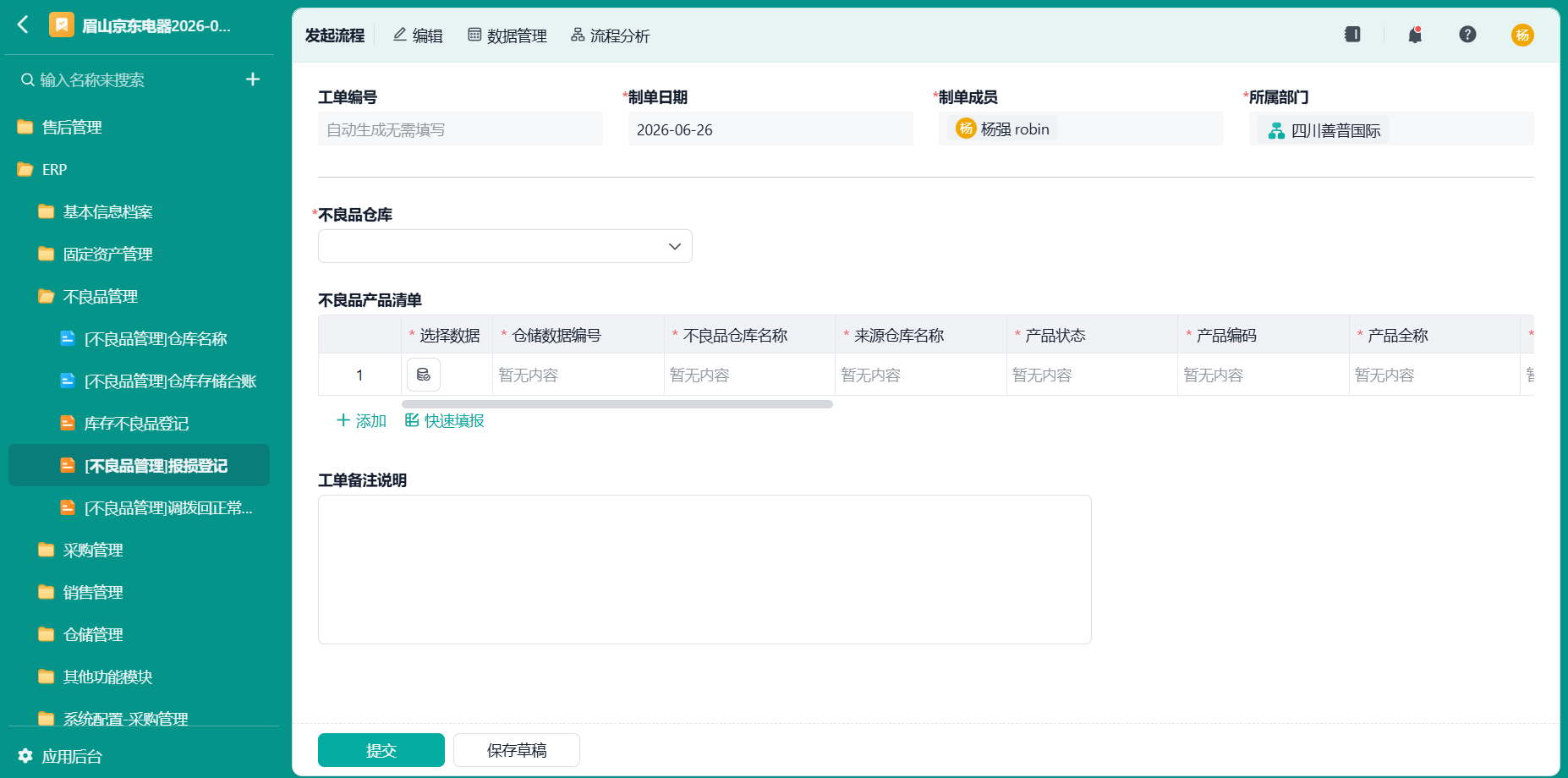Open the 不良品仓库 dropdown

click(x=505, y=246)
